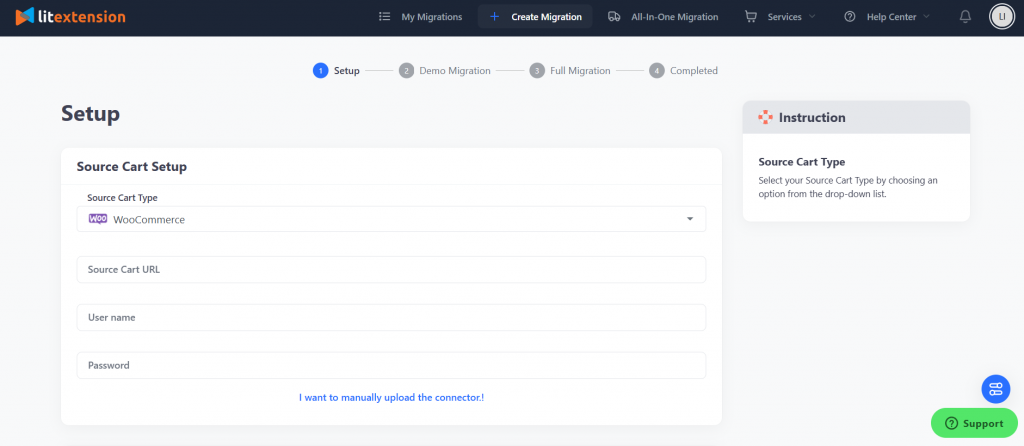1024x446 pixels.
Task: Expand the Help Center chevron
Action: (927, 17)
